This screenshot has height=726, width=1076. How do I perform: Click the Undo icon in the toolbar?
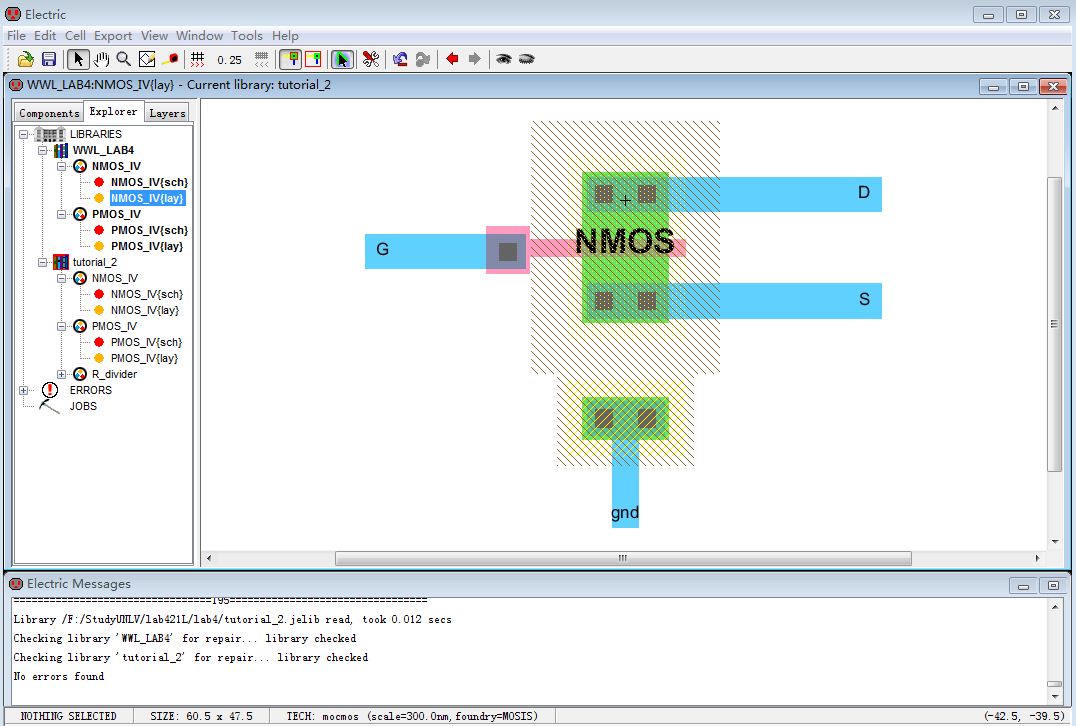coord(400,59)
